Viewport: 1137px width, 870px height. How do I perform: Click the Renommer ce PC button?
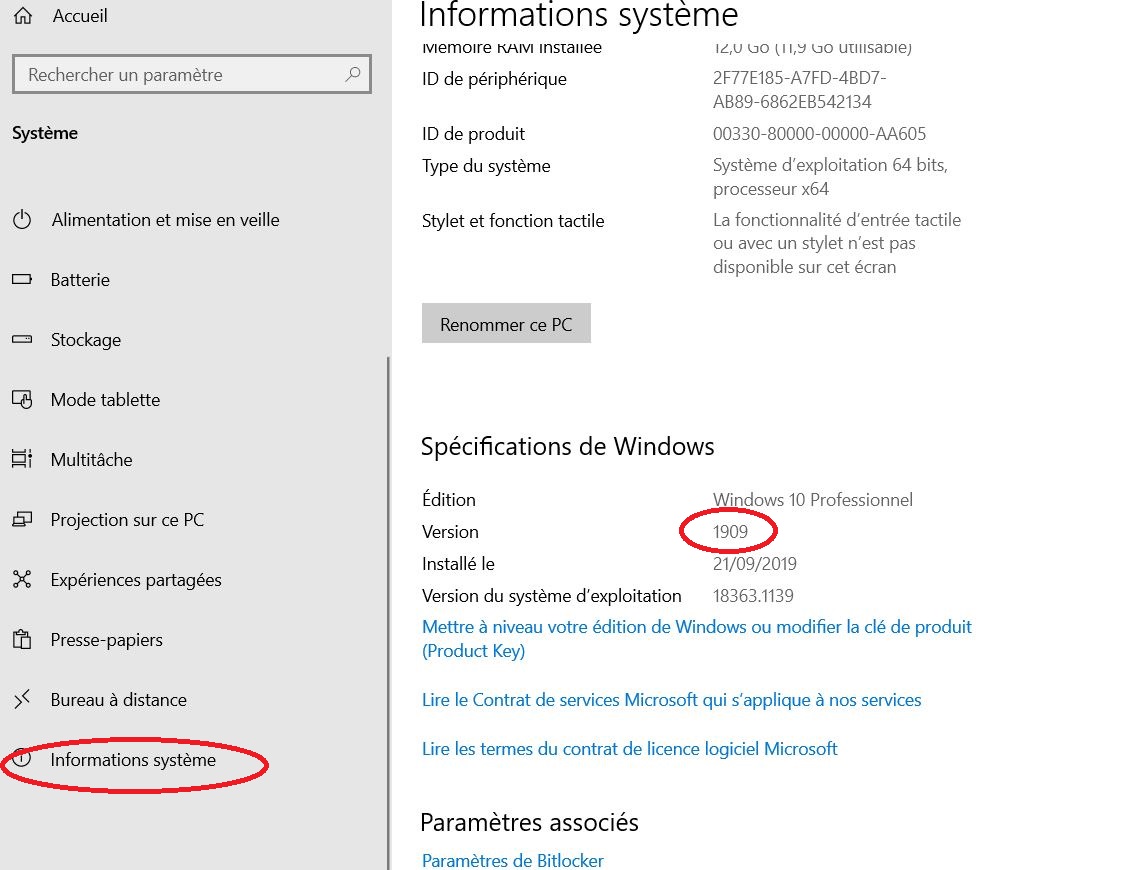(x=506, y=323)
